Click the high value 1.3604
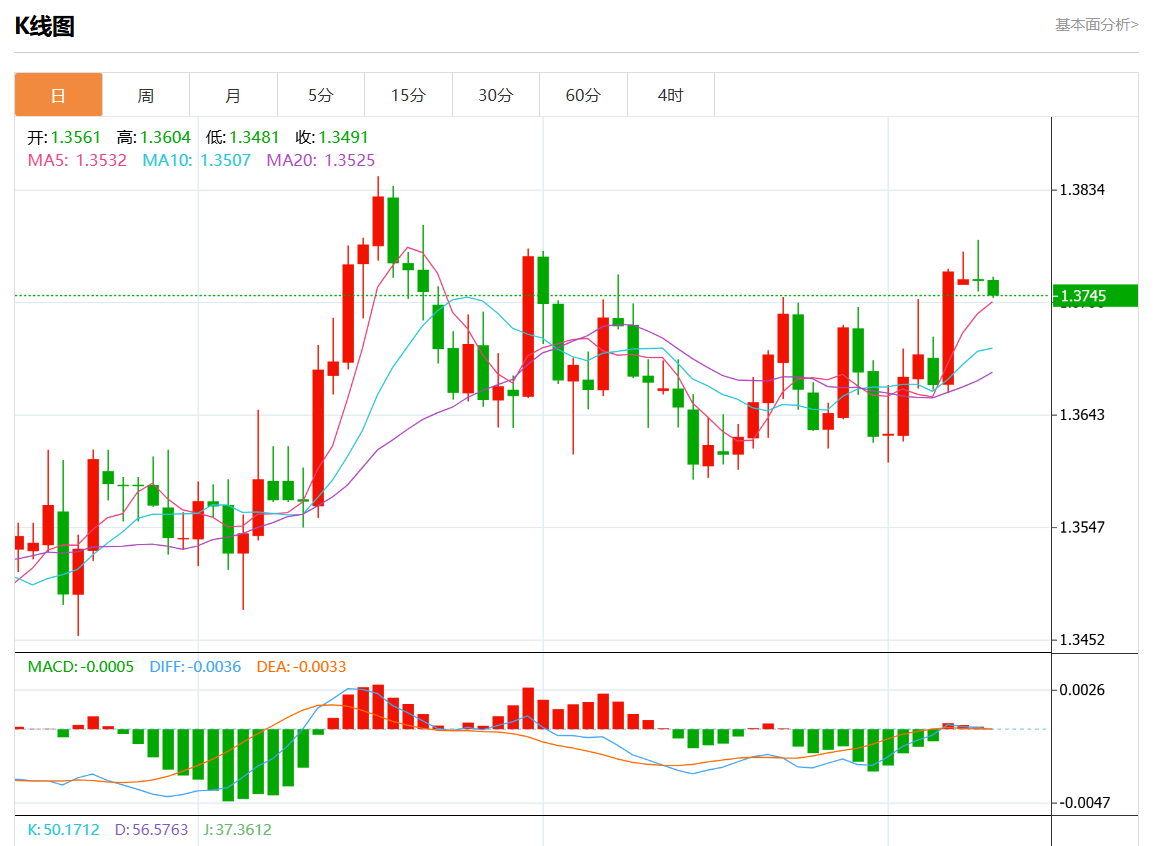The width and height of the screenshot is (1175, 846). [166, 137]
